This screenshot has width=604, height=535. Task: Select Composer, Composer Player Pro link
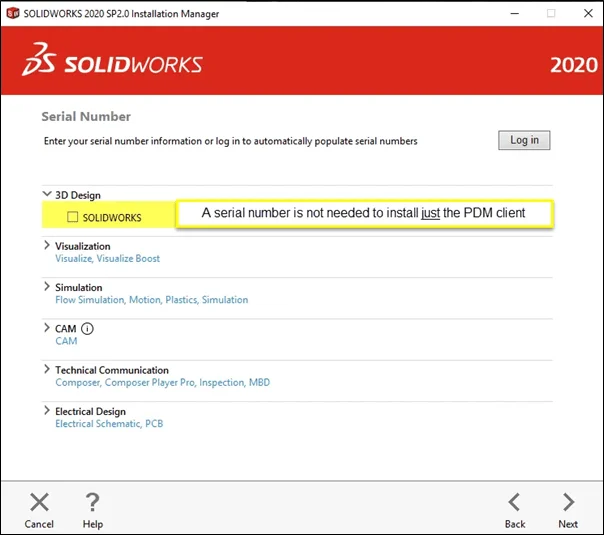[x=162, y=382]
